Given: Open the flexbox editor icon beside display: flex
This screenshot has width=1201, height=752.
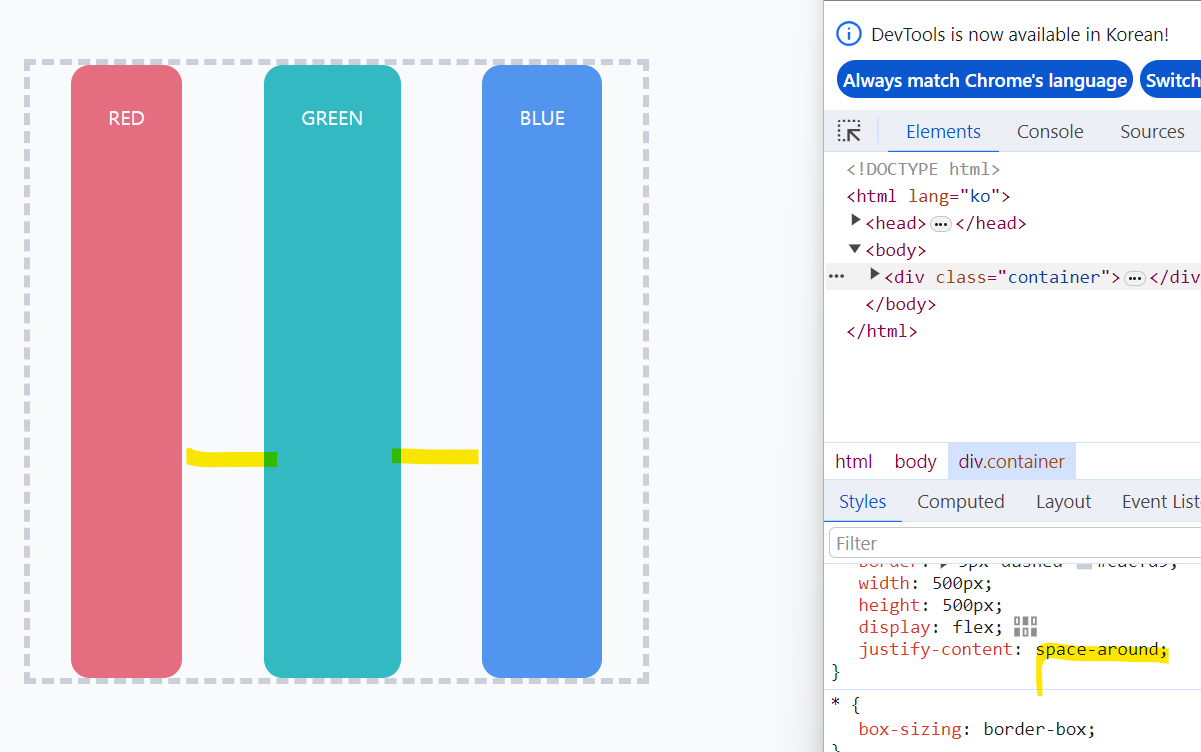Looking at the screenshot, I should [x=1025, y=627].
